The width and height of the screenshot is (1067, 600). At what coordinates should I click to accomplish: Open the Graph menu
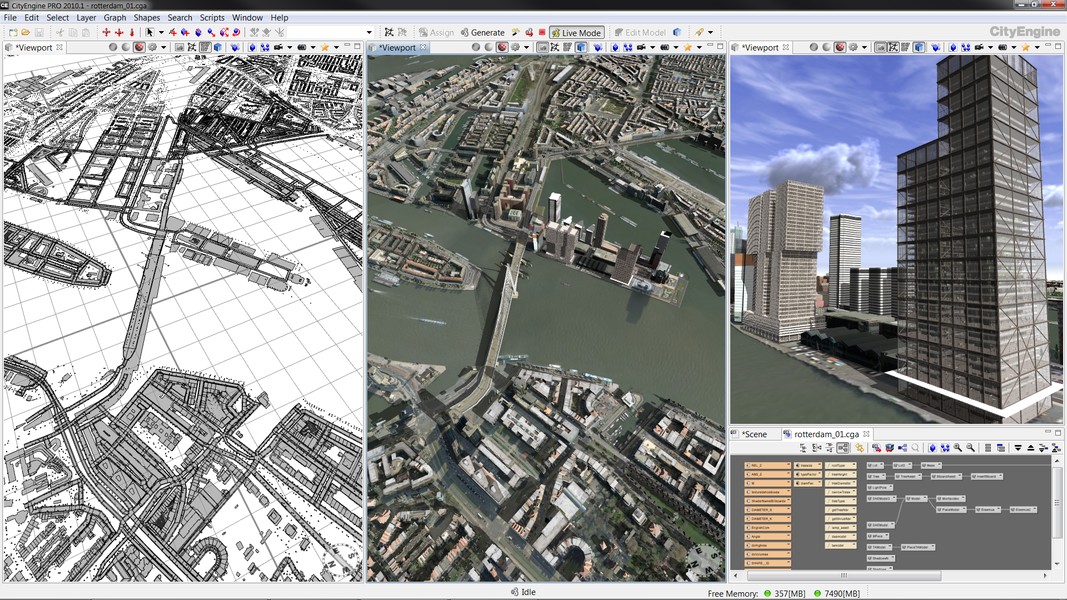click(115, 18)
